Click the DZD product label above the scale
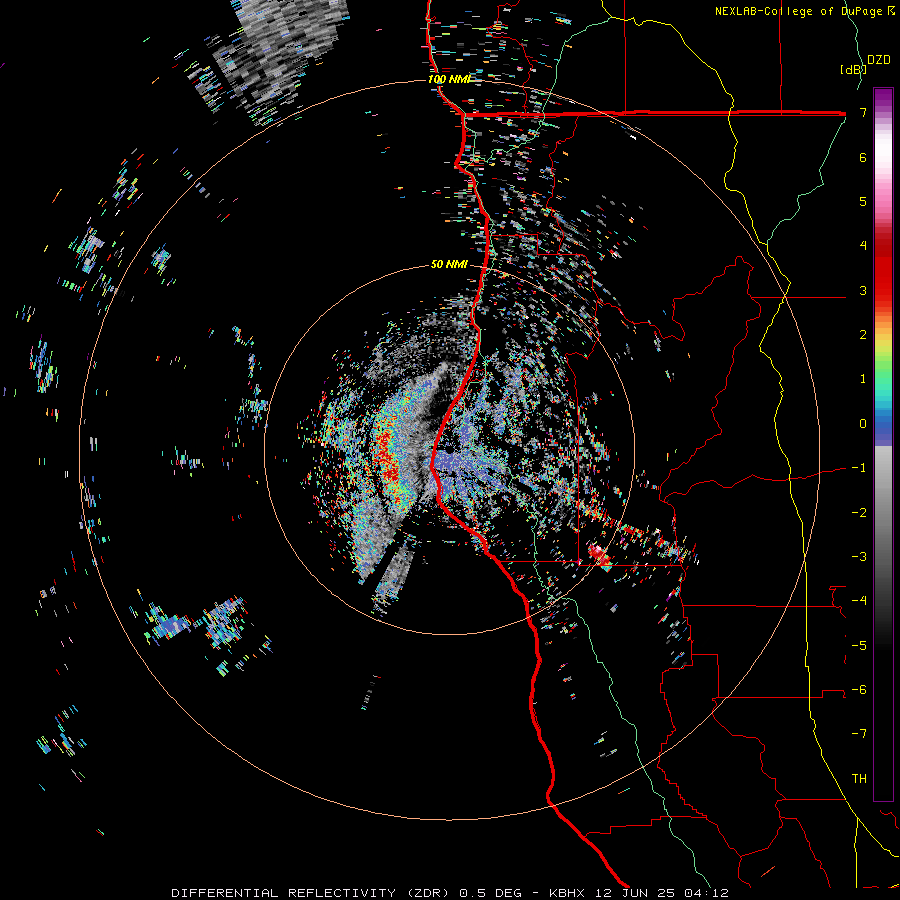 879,60
